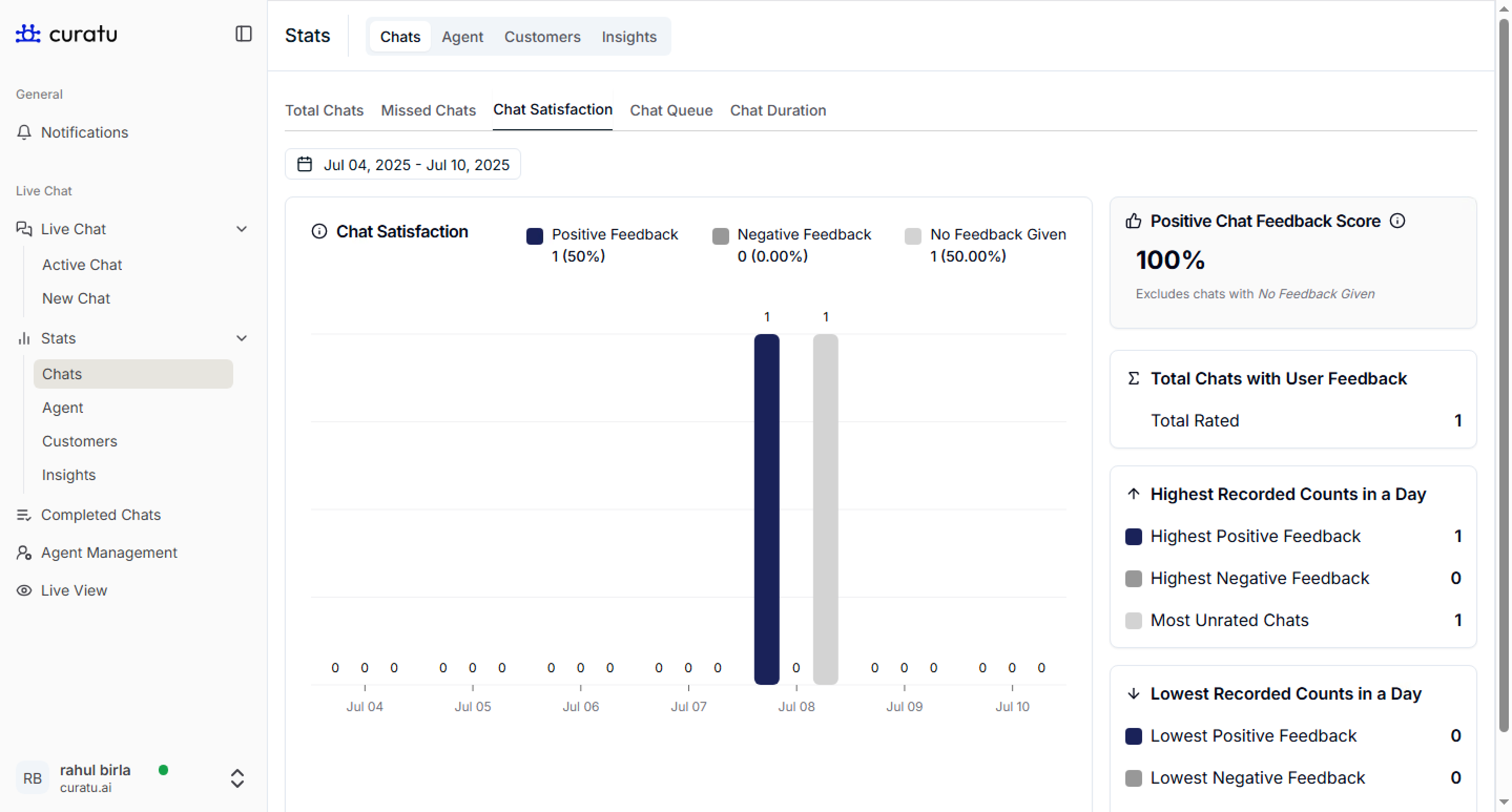The height and width of the screenshot is (812, 1512).
Task: Switch to the Chat Queue tab
Action: tap(671, 110)
